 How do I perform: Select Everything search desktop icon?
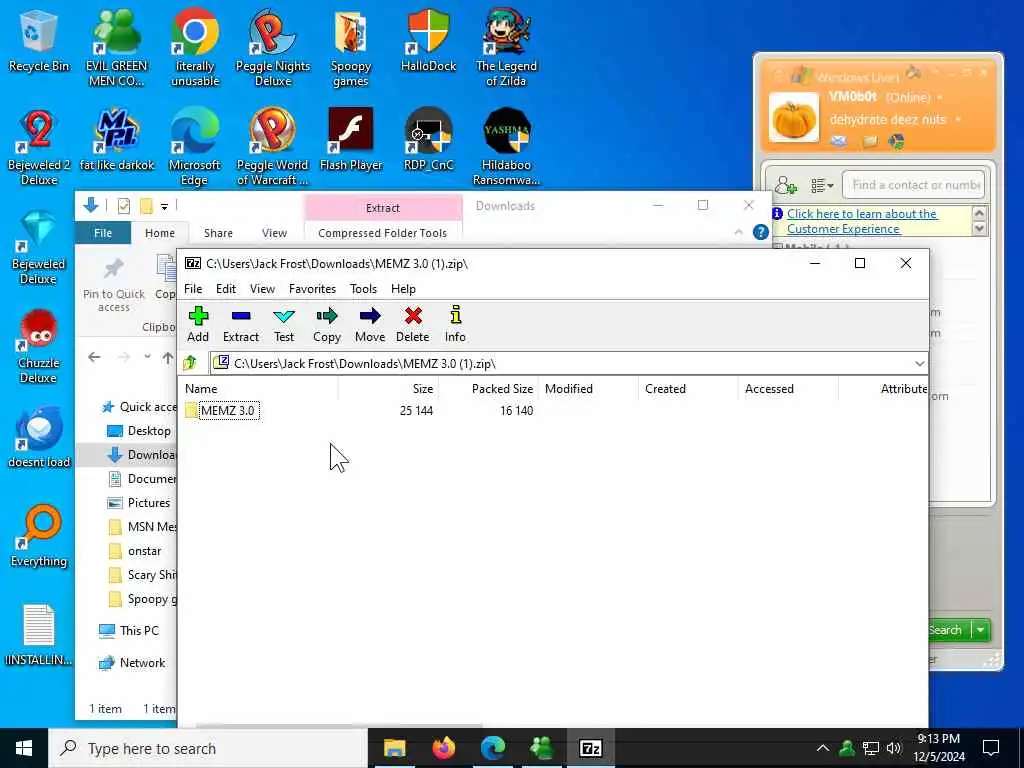click(39, 537)
